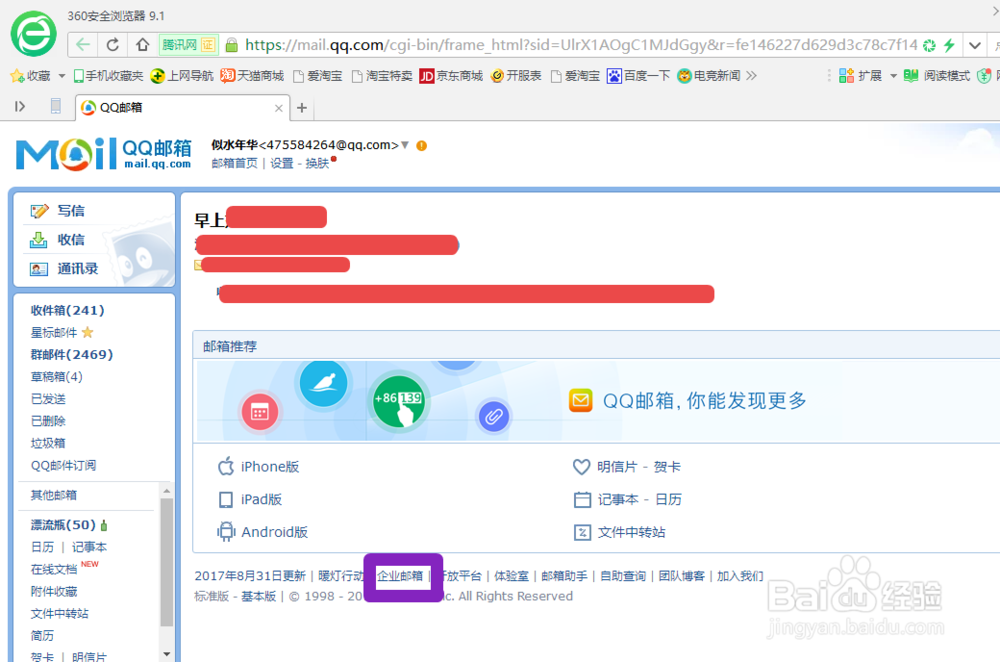Screen dimensions: 1000x662
Task: Click the green lock security icon
Action: click(x=232, y=45)
